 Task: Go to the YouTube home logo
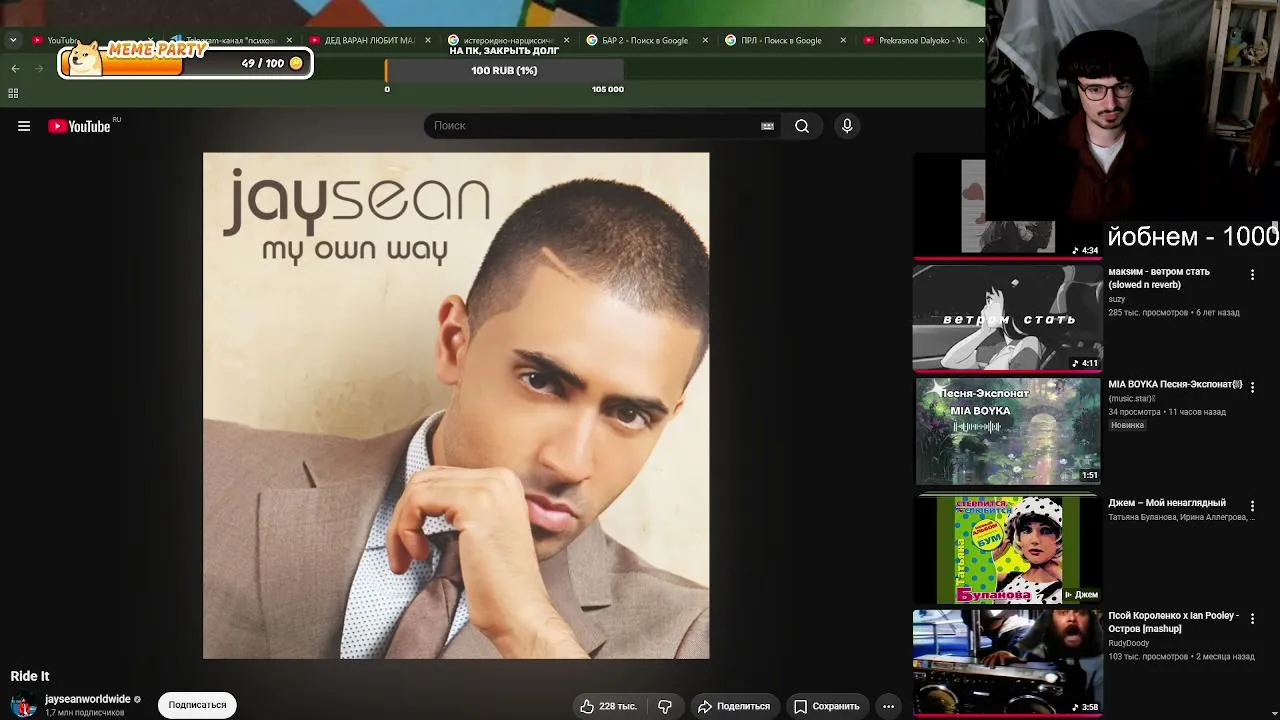pos(80,126)
